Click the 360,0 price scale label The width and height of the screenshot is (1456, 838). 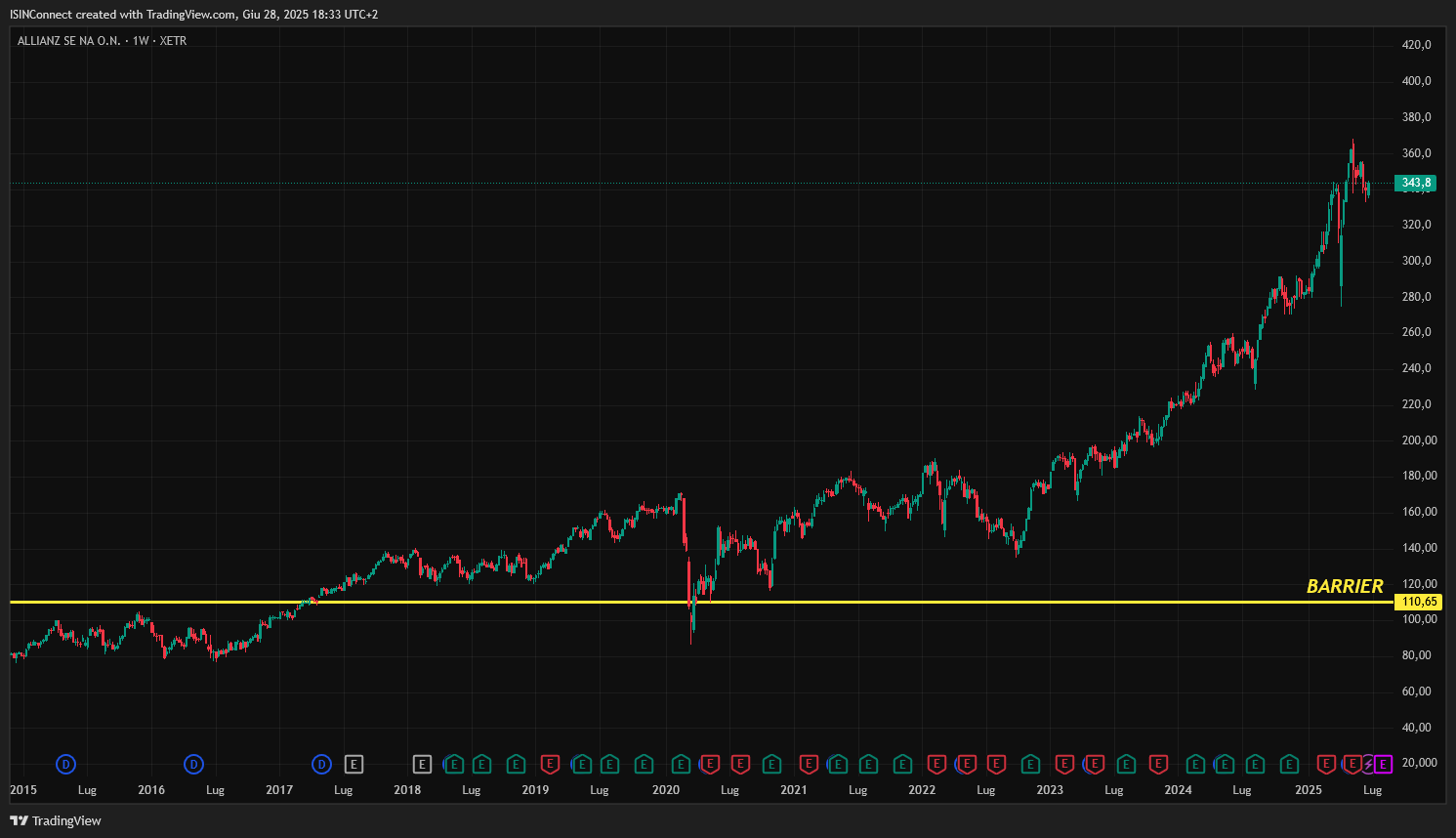(1417, 153)
